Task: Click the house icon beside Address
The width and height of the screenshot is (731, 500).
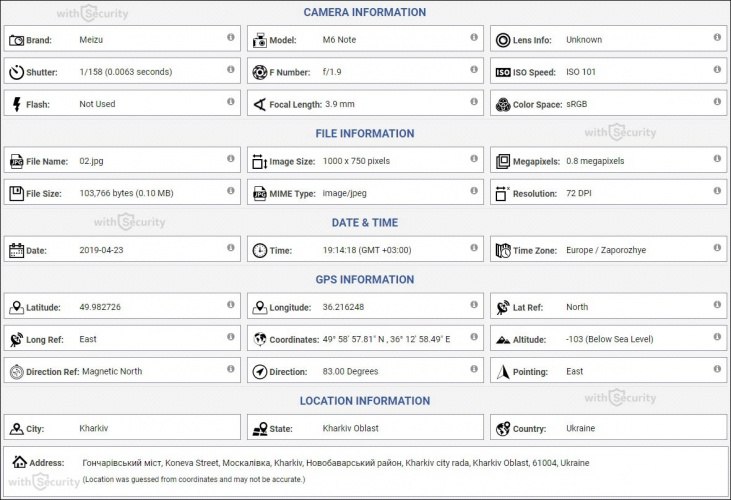Action: 19,462
